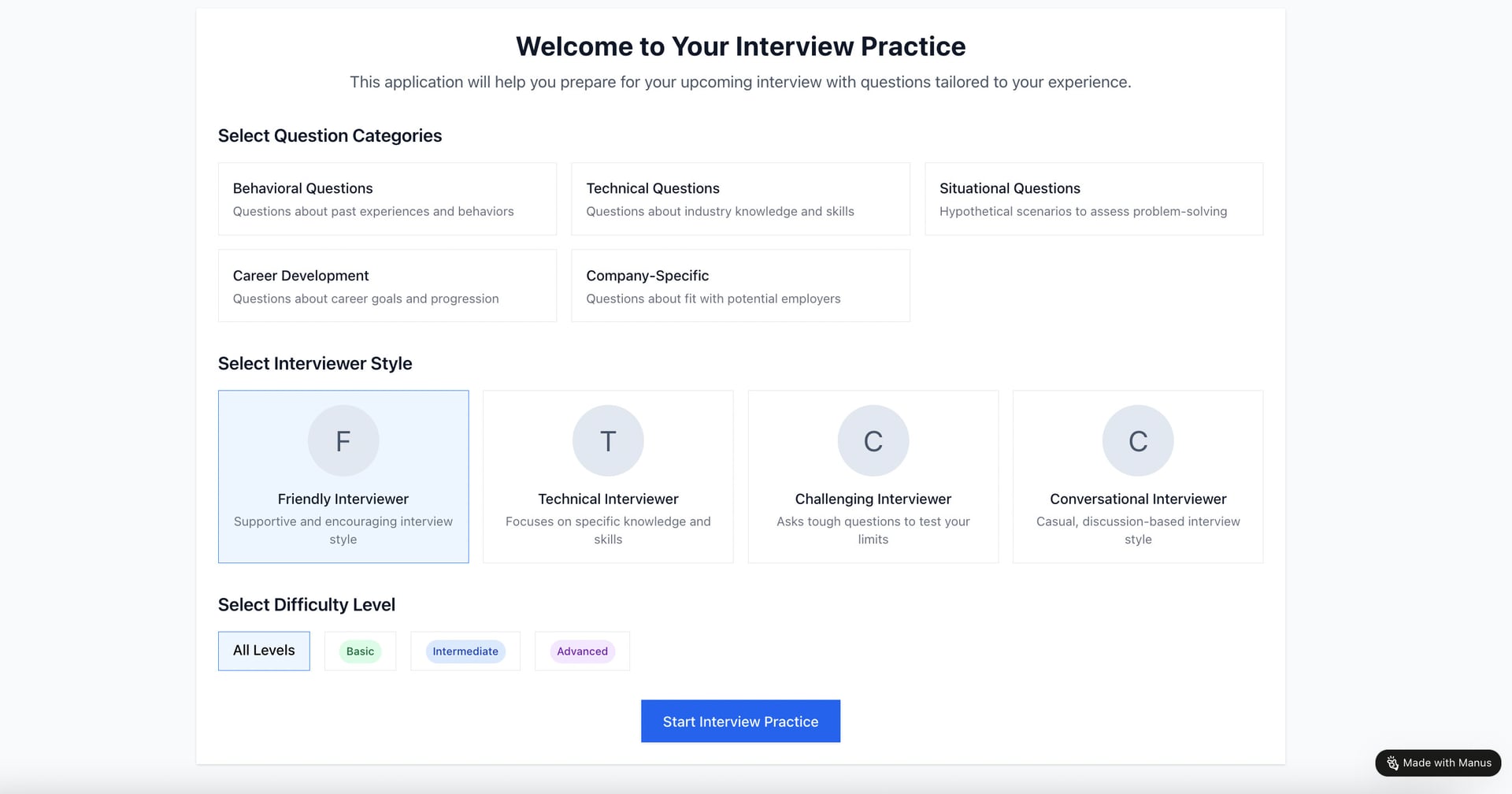The image size is (1512, 794).
Task: Toggle the Behavioral Questions category
Action: (387, 198)
